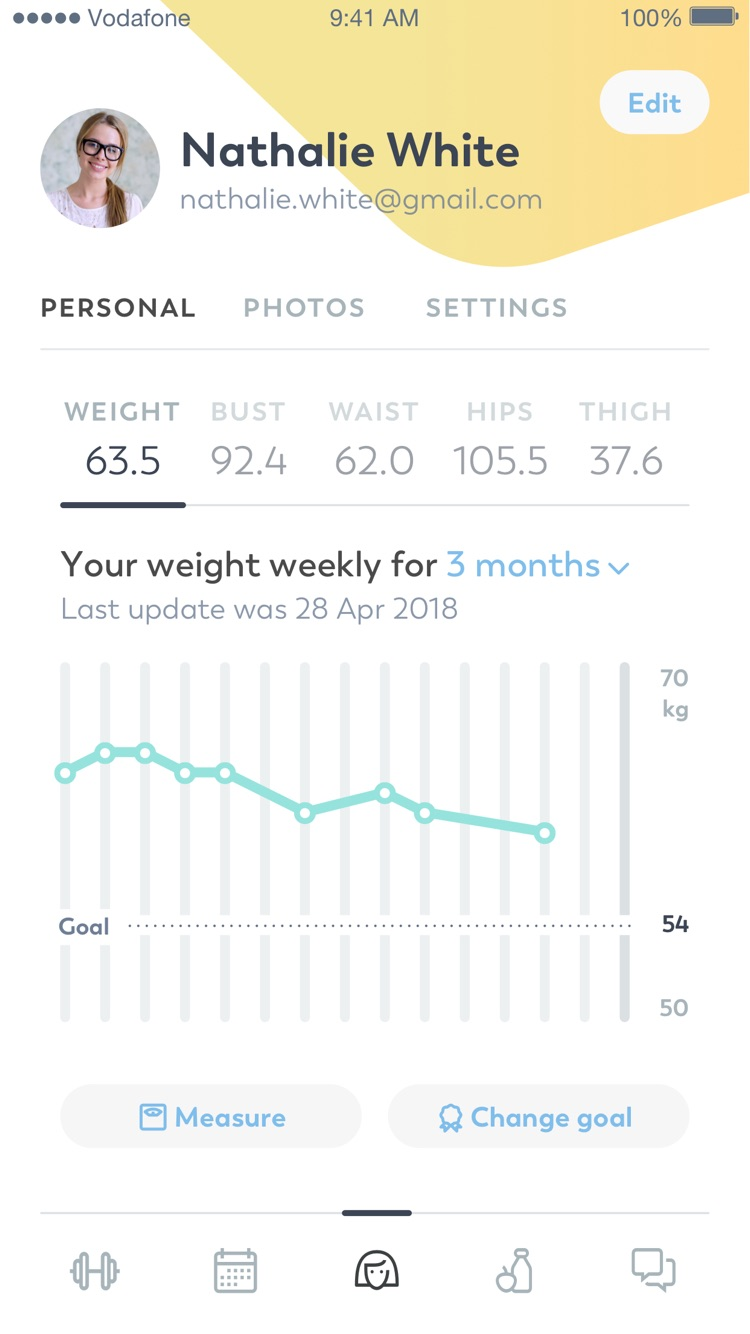Open the calendar tab in bottom navigation
750x1334 pixels.
coord(235,1270)
